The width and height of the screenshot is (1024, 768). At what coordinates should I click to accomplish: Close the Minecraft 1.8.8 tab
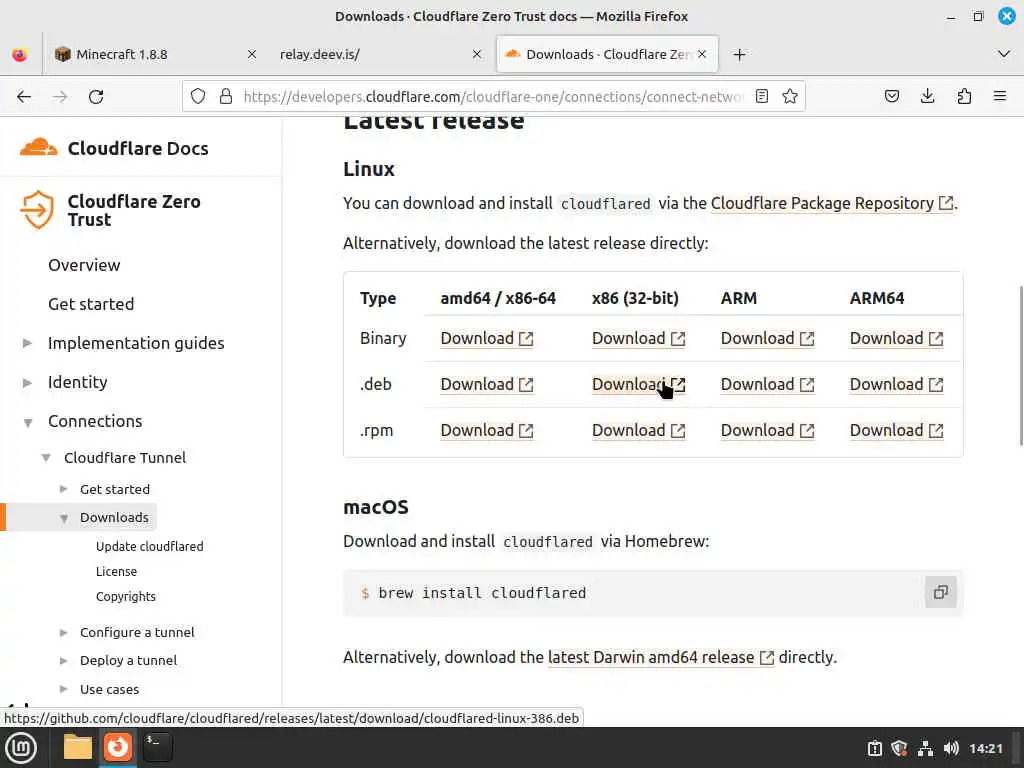pyautogui.click(x=251, y=54)
